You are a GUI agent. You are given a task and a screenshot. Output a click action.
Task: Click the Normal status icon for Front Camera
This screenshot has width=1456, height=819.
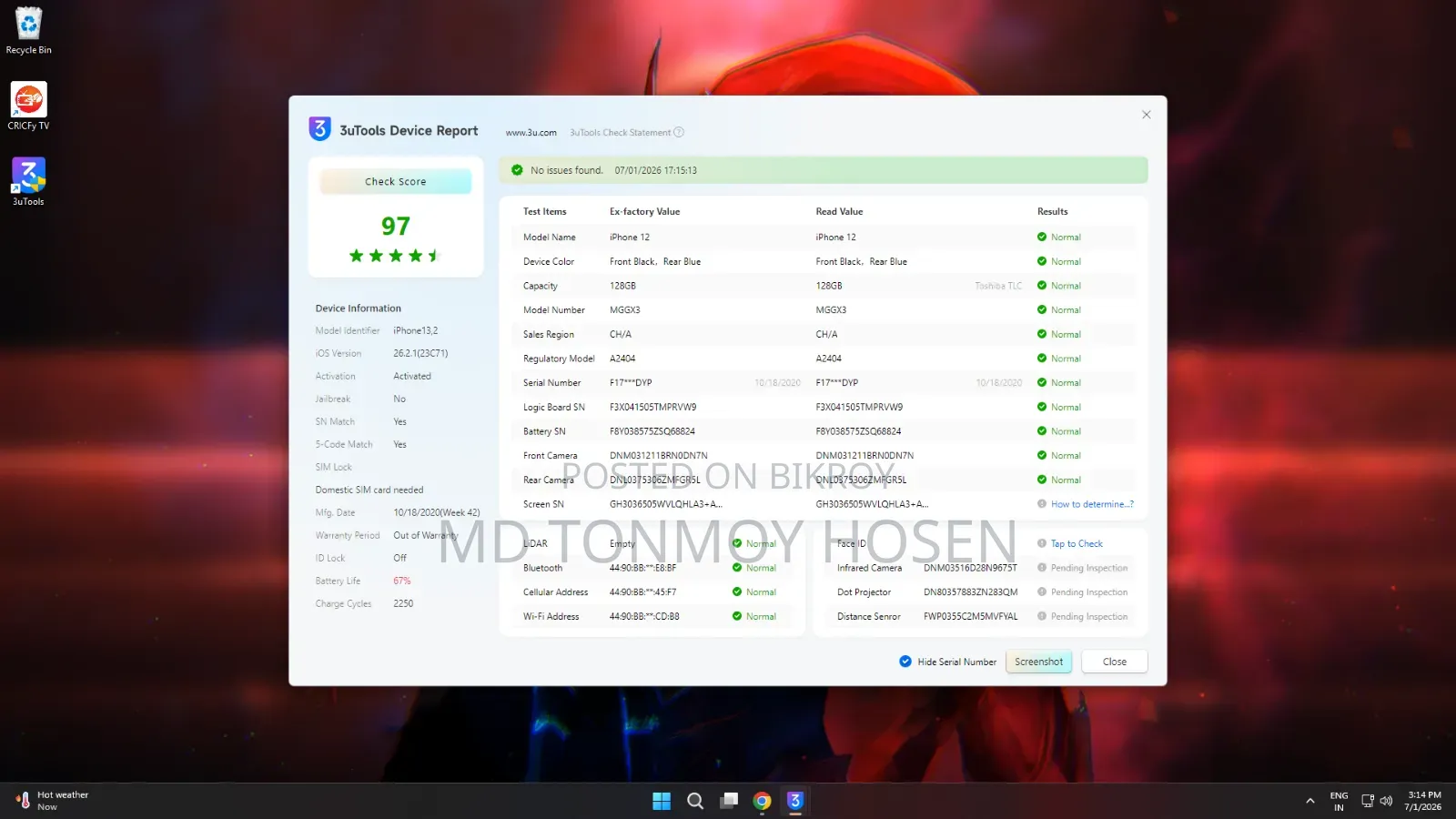1042,456
